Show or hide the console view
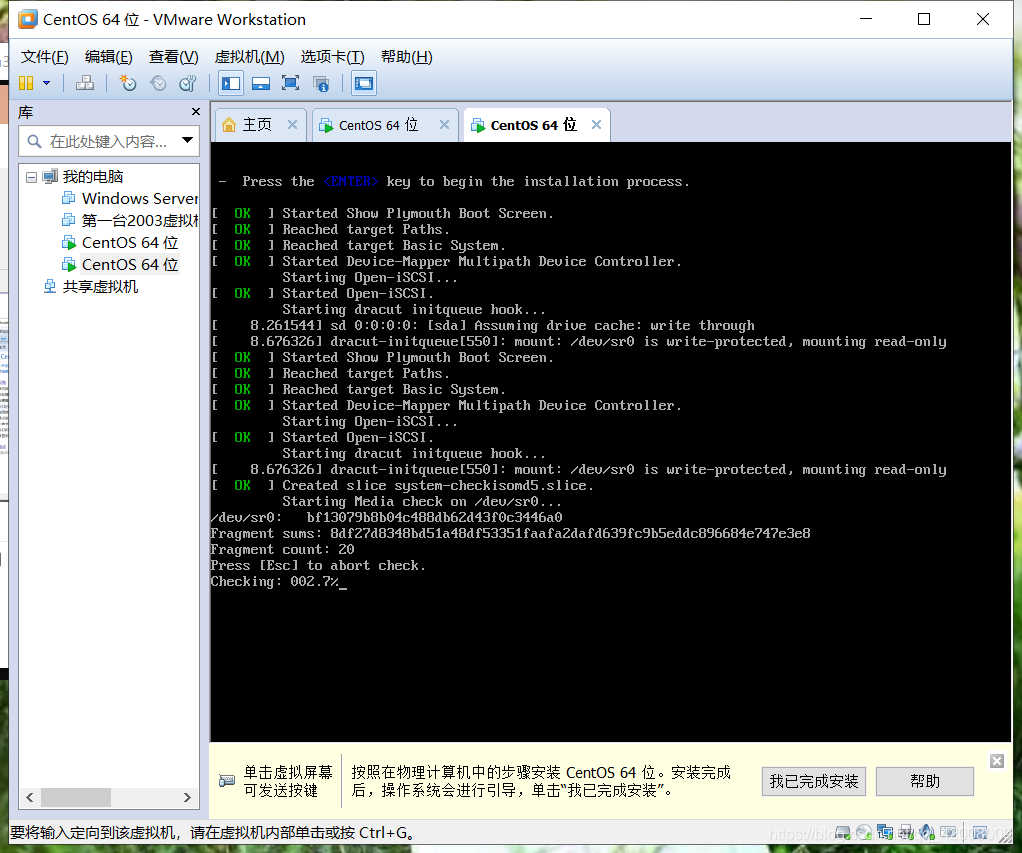The width and height of the screenshot is (1022, 853). pyautogui.click(x=362, y=83)
